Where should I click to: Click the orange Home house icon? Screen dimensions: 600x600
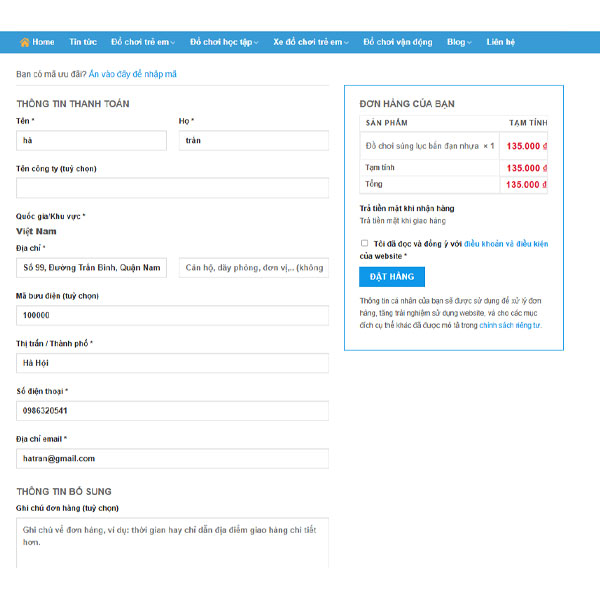(x=24, y=42)
